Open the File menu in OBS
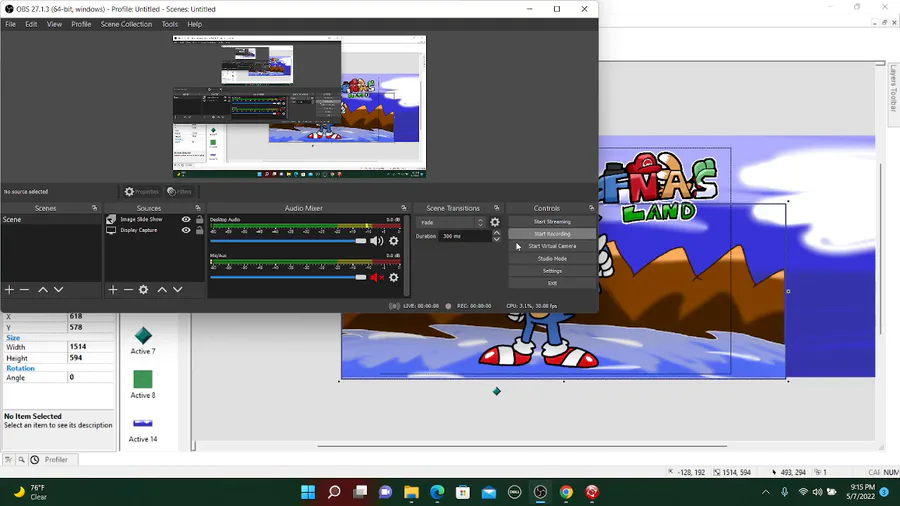Image resolution: width=900 pixels, height=506 pixels. point(10,24)
